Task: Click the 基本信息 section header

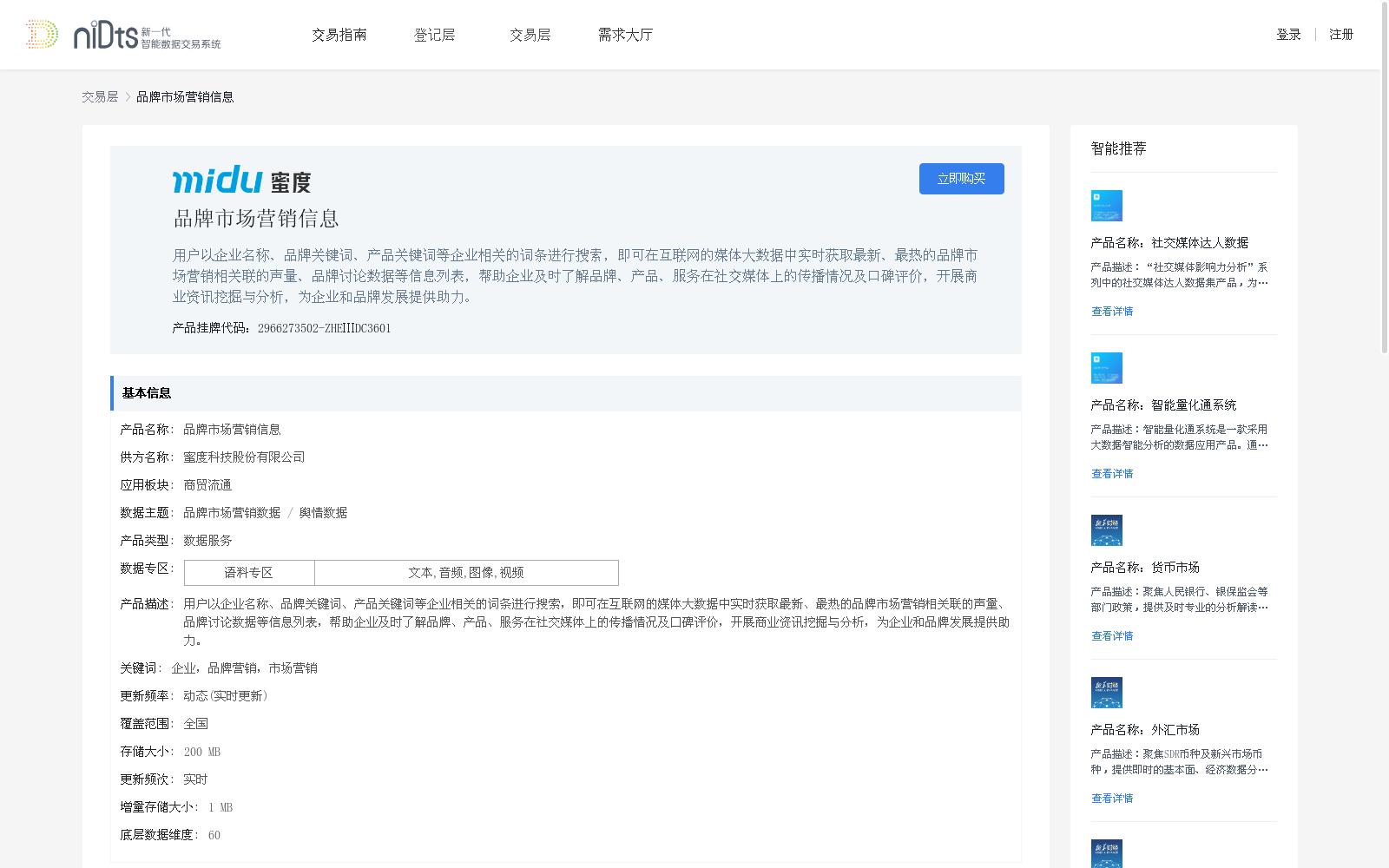Action: [566, 393]
